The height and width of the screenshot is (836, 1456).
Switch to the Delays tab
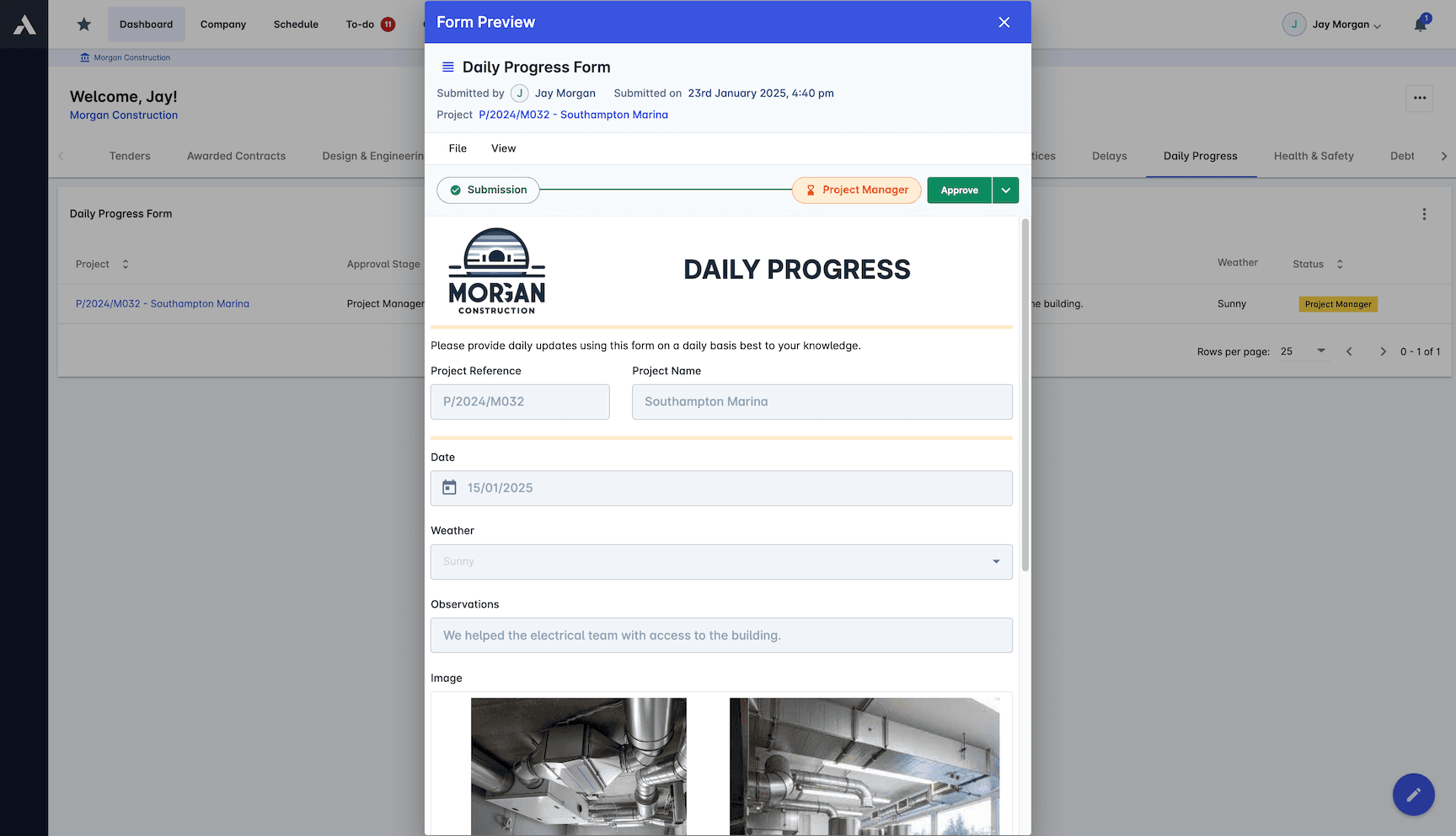(1109, 156)
